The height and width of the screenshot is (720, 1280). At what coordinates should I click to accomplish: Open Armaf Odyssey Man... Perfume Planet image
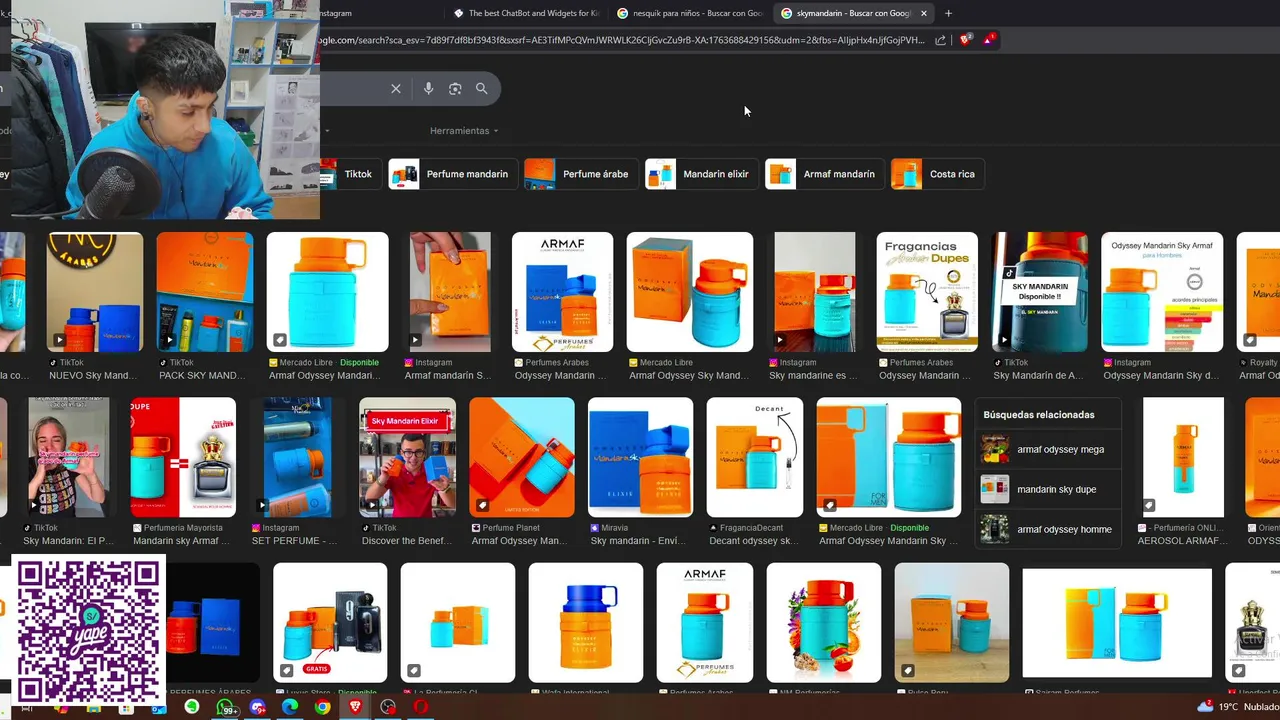522,457
